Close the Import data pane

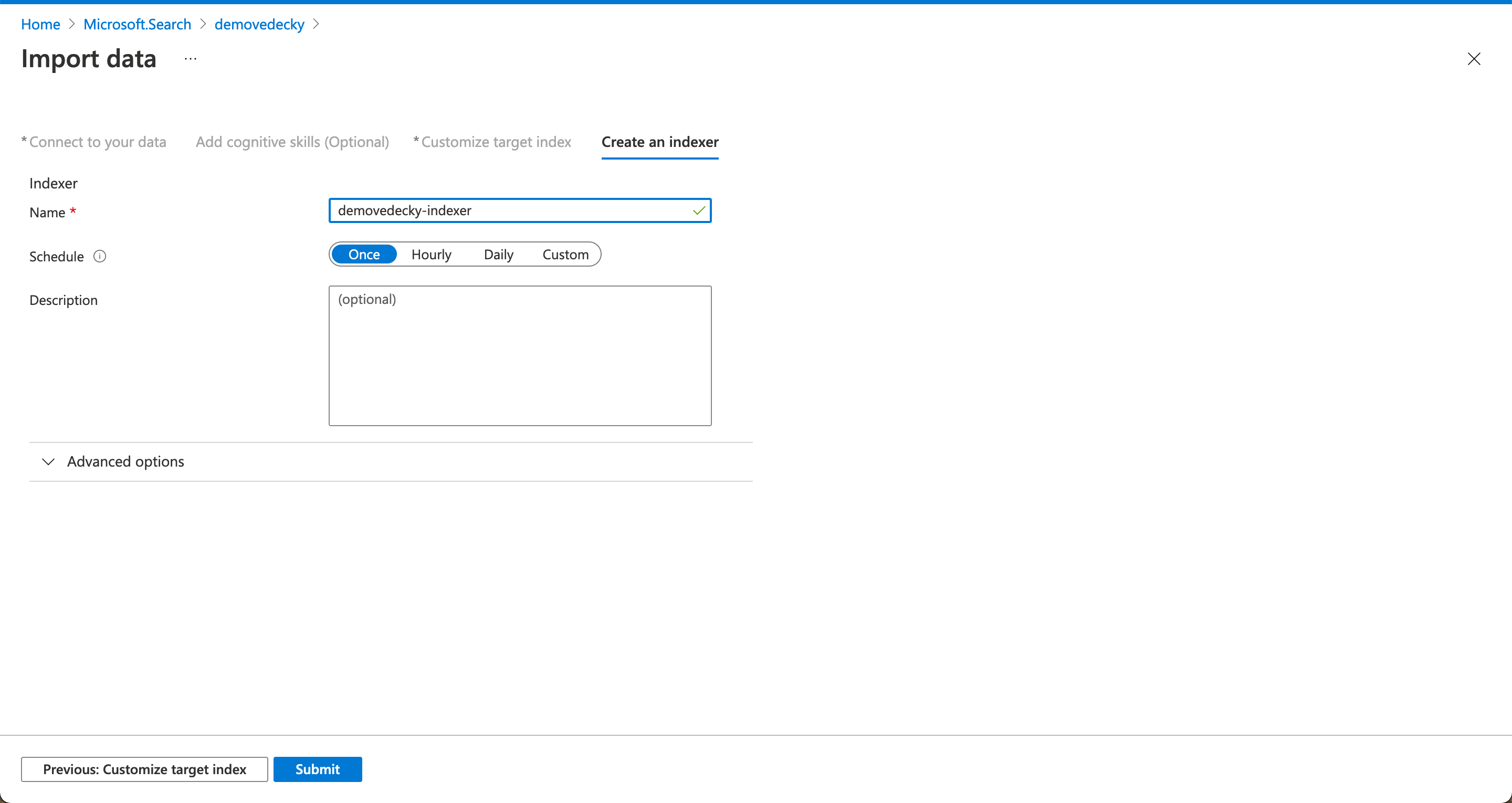pos(1473,59)
